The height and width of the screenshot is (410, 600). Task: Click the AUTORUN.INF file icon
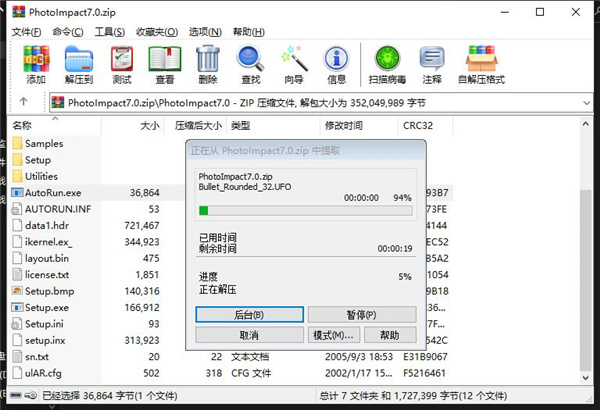pos(17,209)
